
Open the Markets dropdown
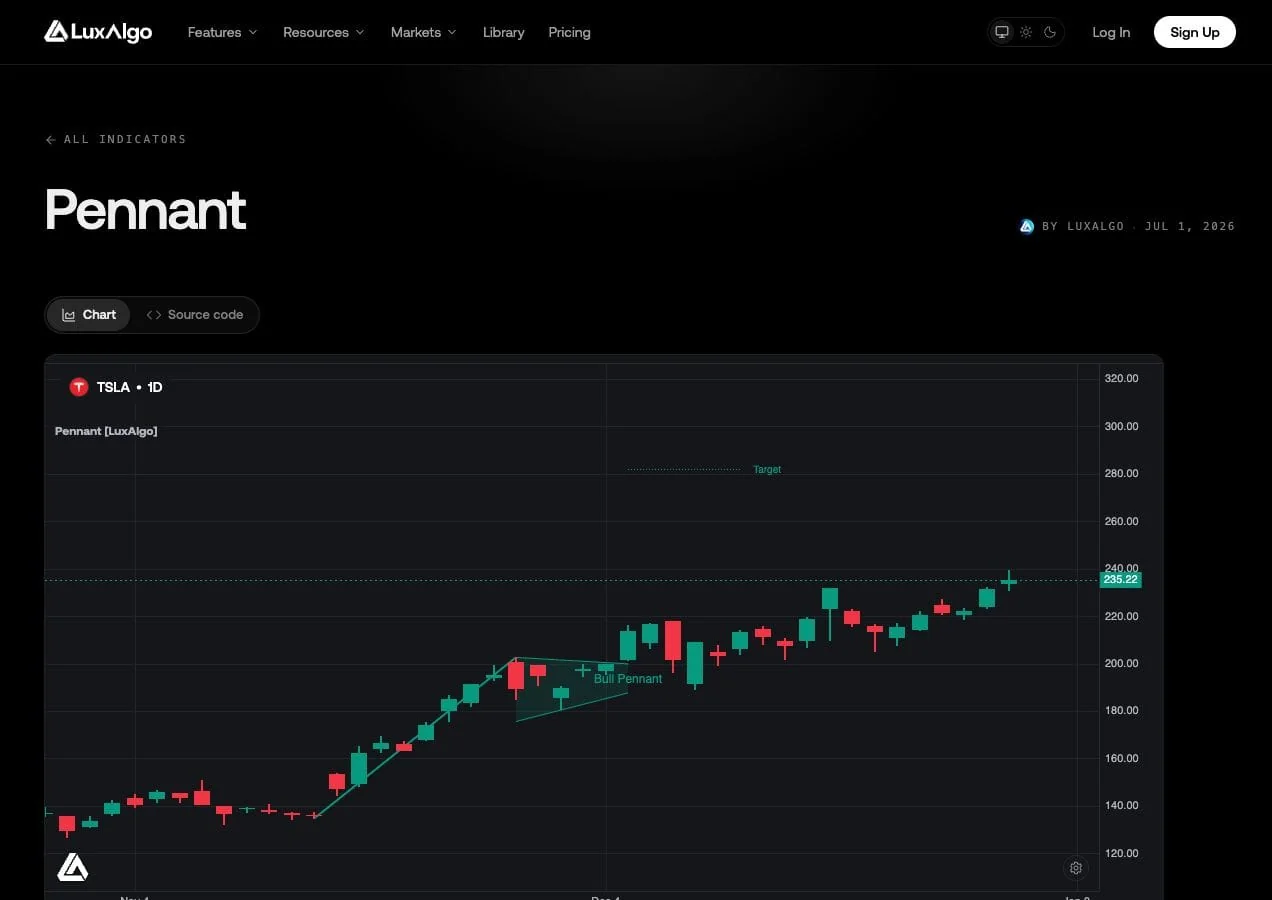pos(423,32)
